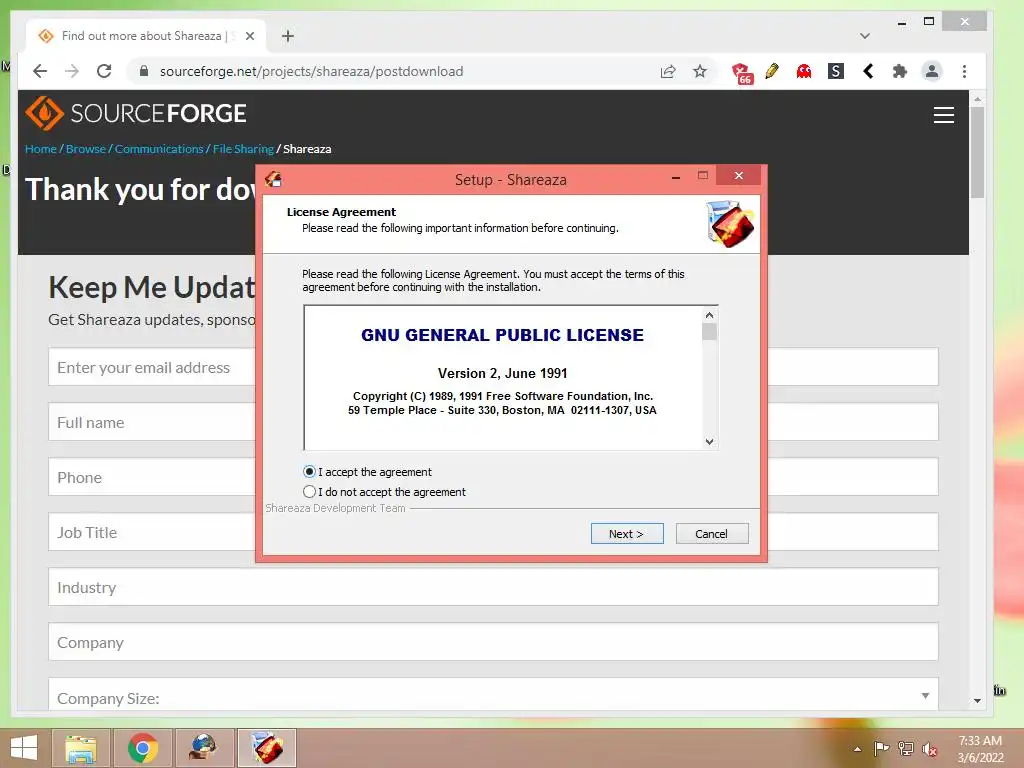
Task: Click the Industry input field
Action: pyautogui.click(x=493, y=587)
